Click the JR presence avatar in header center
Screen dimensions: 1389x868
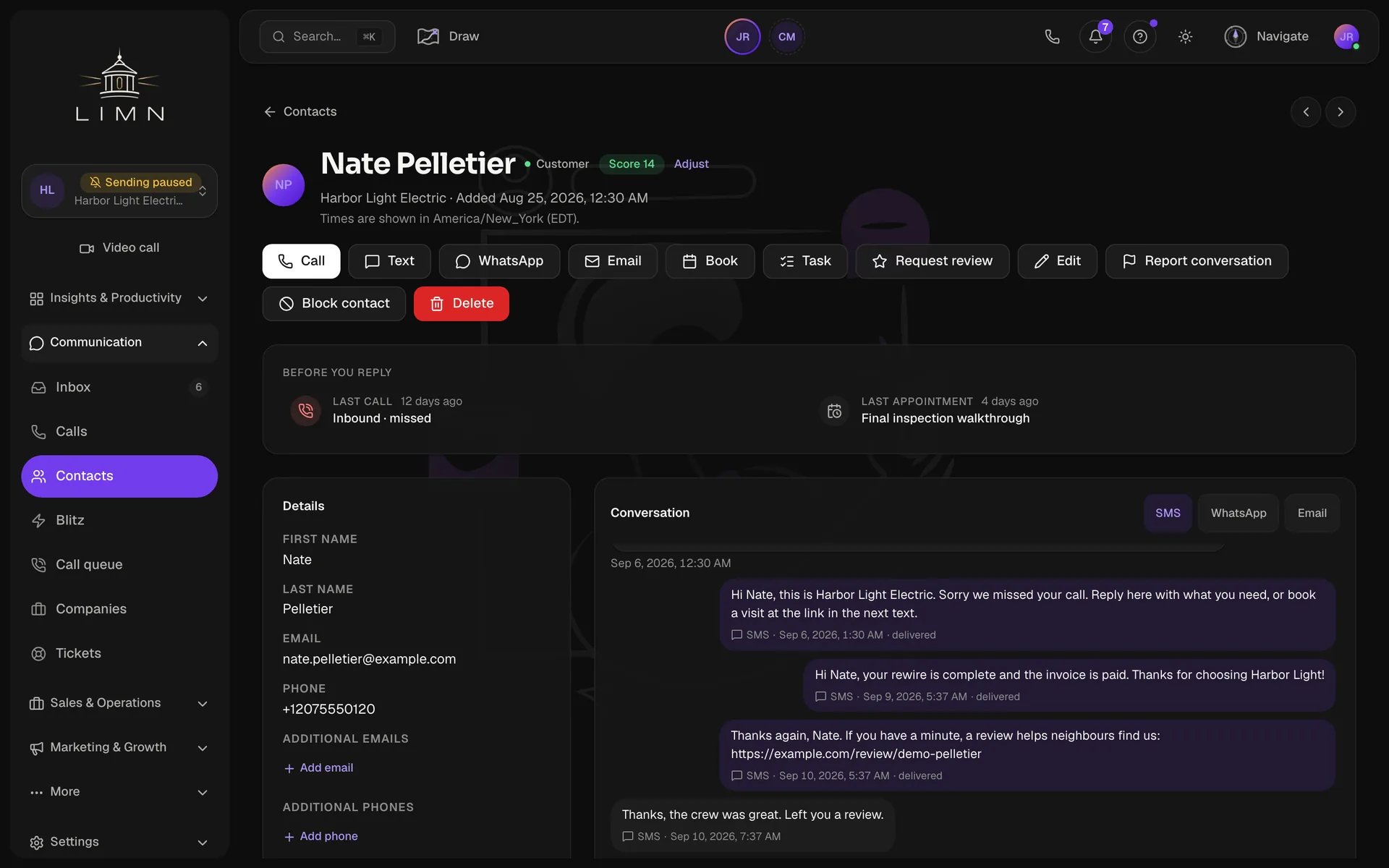tap(742, 37)
